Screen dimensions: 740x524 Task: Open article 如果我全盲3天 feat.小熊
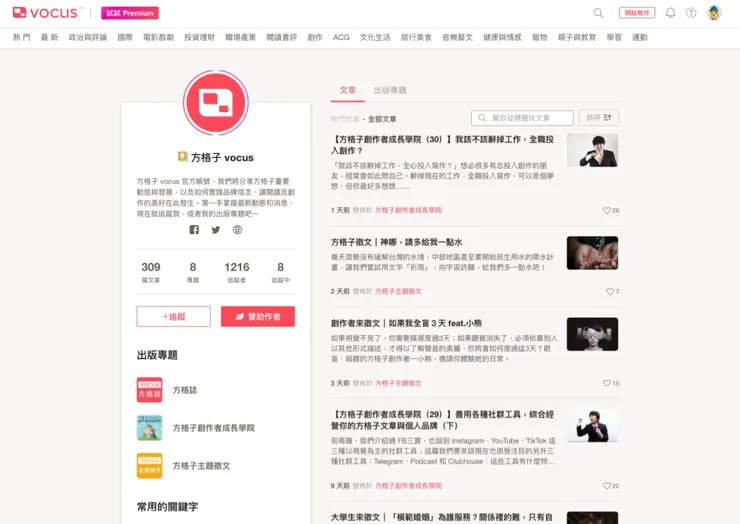point(406,323)
